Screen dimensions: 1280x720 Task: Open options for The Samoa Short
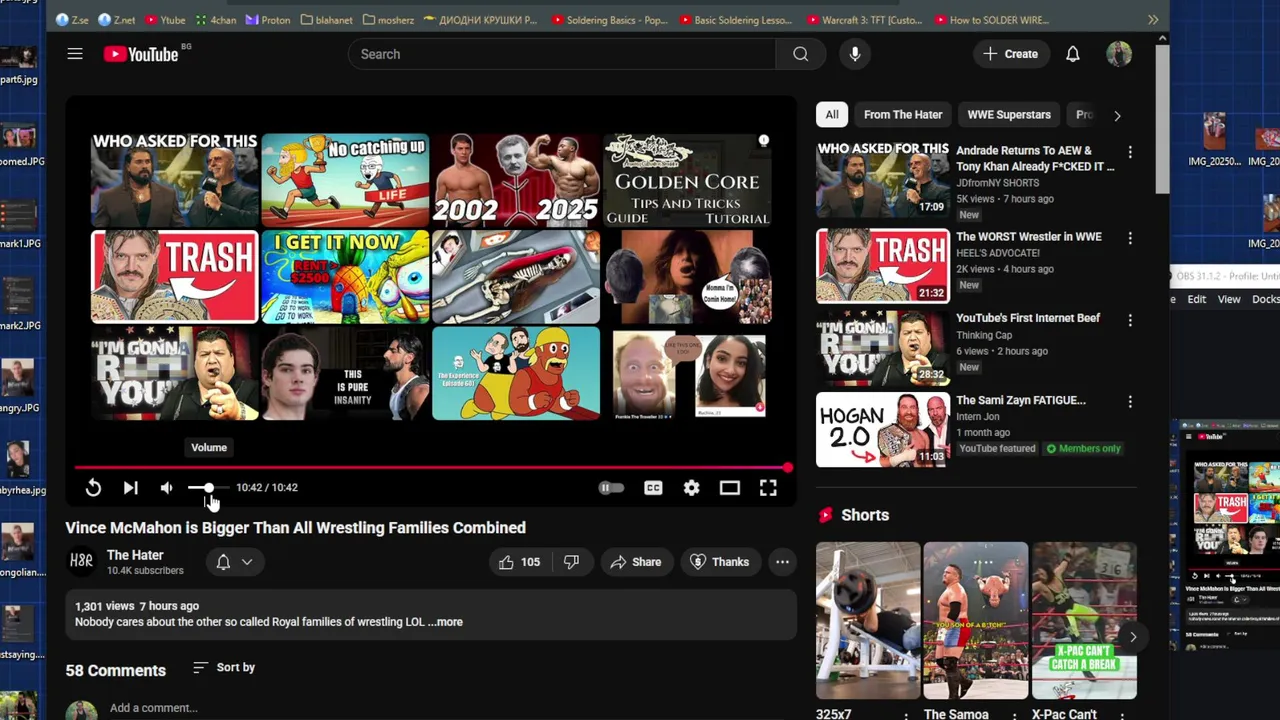[x=1014, y=715]
